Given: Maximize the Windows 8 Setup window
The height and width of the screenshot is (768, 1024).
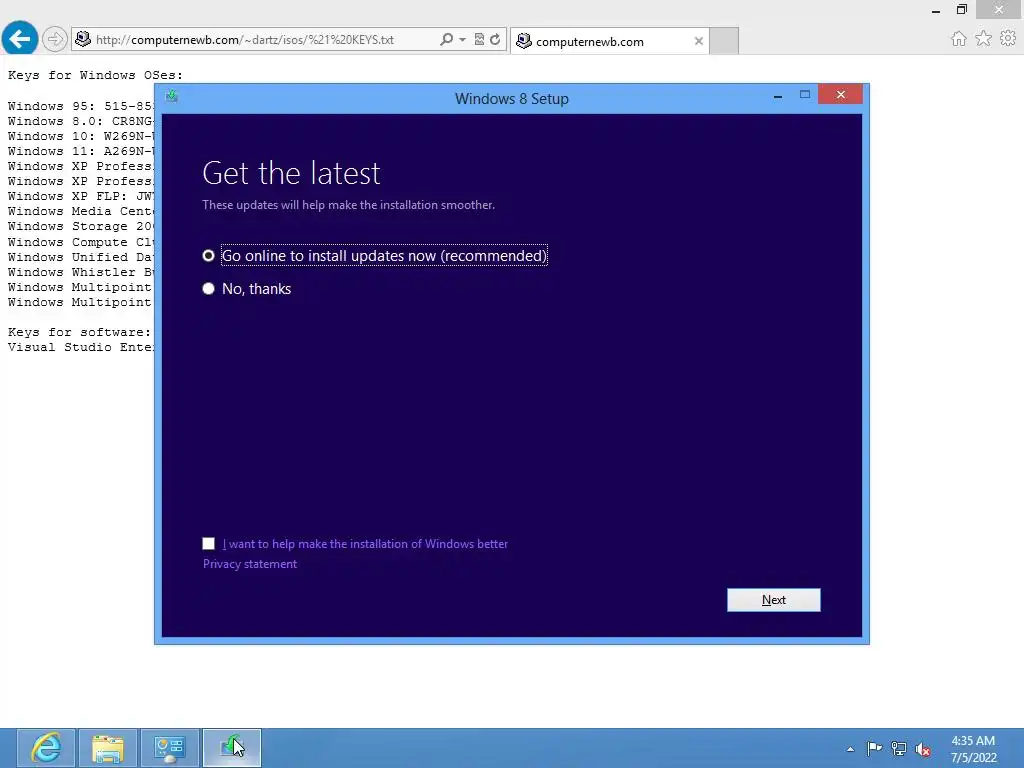Looking at the screenshot, I should [x=805, y=95].
